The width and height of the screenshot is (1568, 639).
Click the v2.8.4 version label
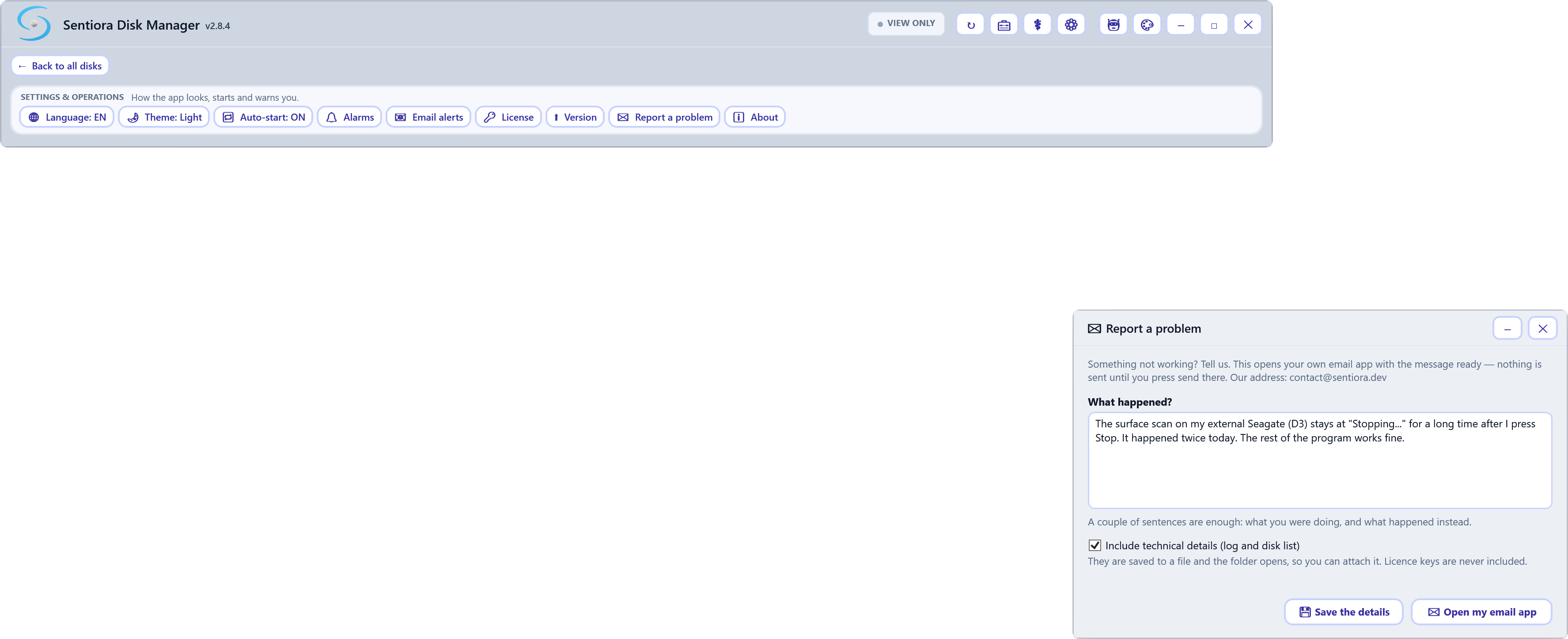(x=217, y=26)
